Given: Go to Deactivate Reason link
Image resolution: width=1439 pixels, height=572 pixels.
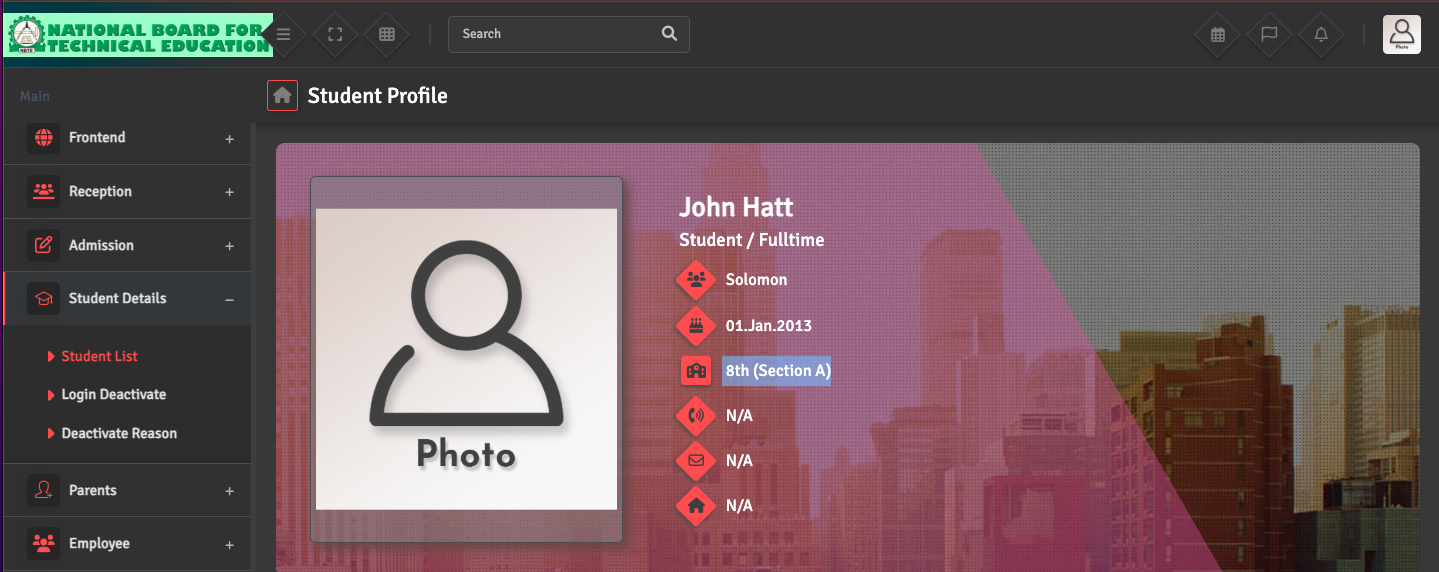Looking at the screenshot, I should pyautogui.click(x=119, y=434).
